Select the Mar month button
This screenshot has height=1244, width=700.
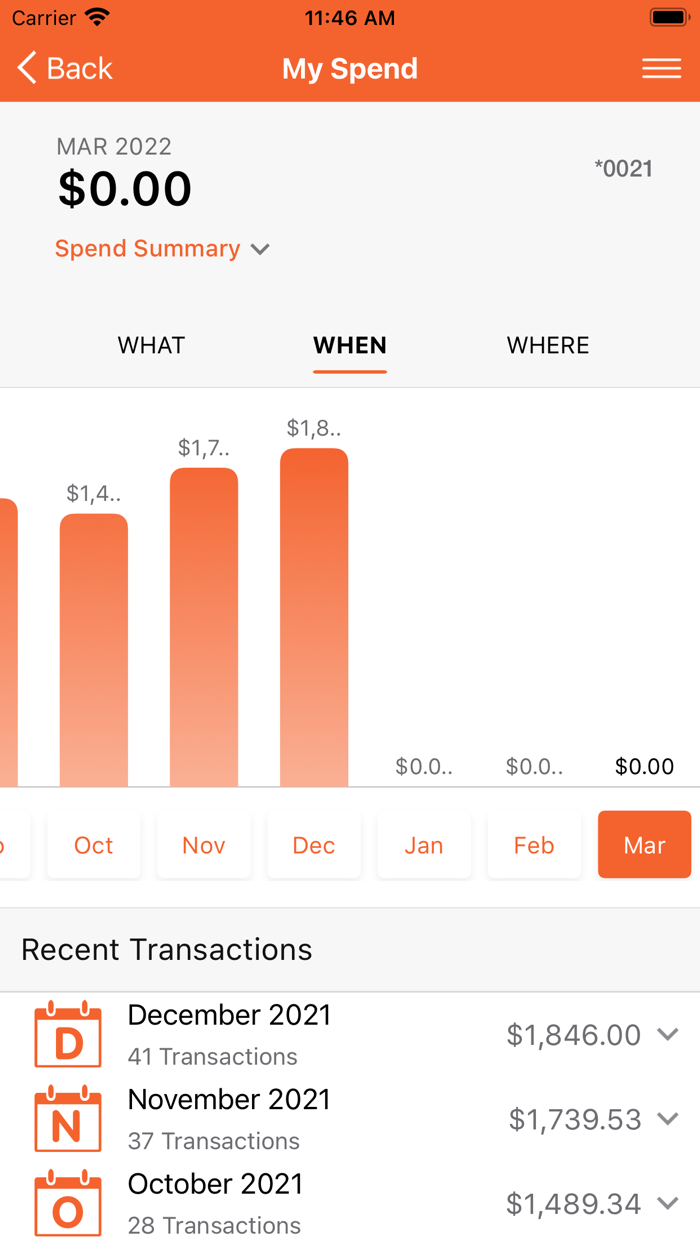pos(644,845)
